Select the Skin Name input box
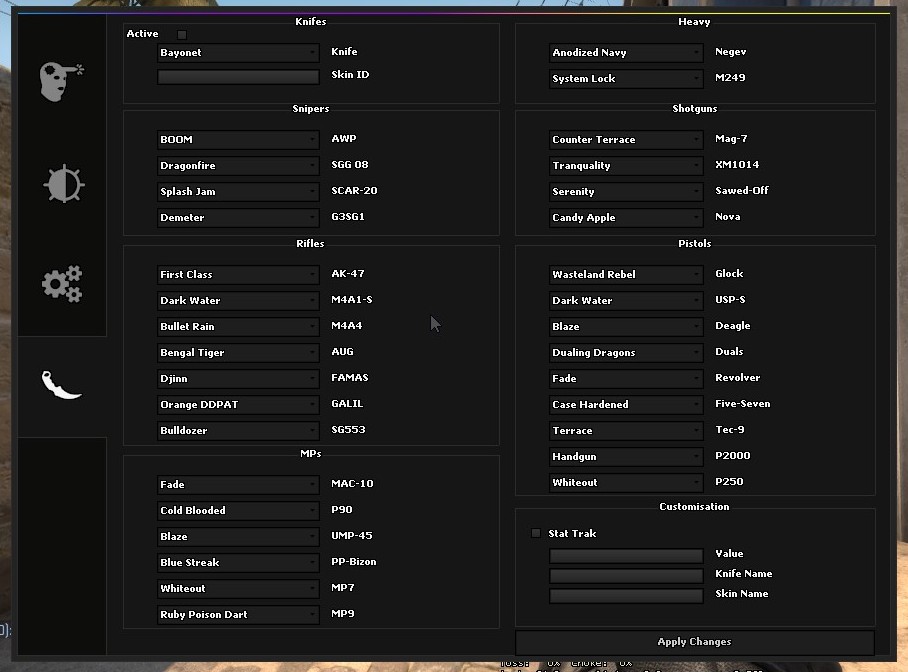The height and width of the screenshot is (672, 908). coord(626,595)
